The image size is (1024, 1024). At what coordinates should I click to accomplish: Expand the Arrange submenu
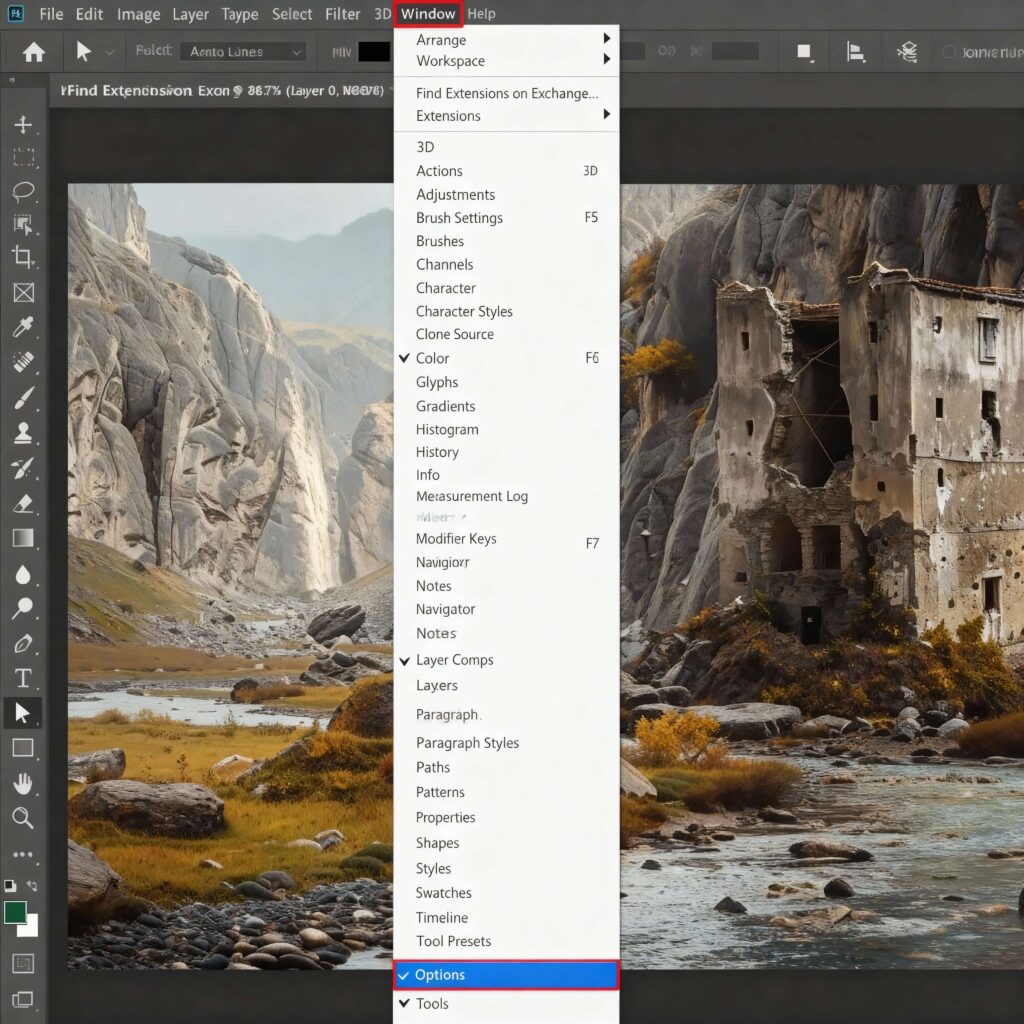442,40
